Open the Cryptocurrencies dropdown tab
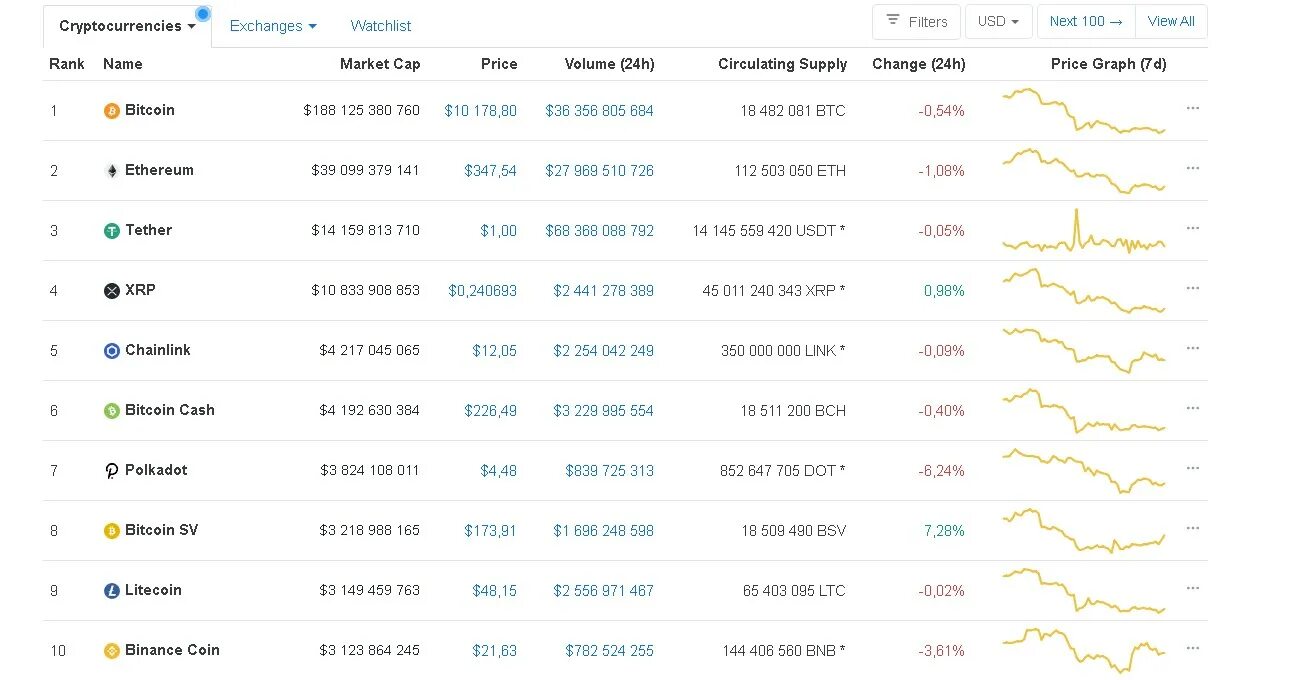Image resolution: width=1296 pixels, height=680 pixels. (127, 26)
